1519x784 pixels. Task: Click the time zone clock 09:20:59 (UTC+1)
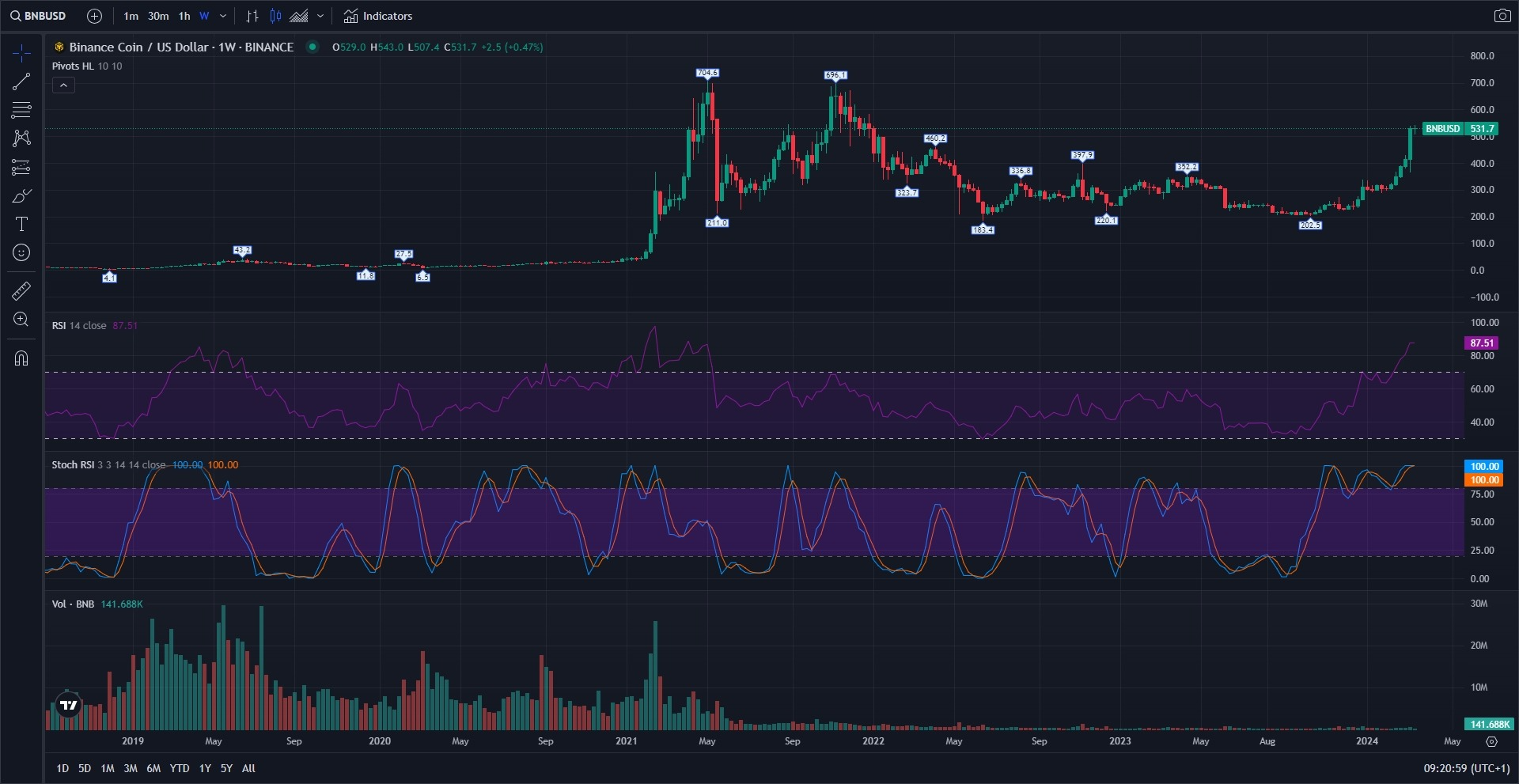1467,768
